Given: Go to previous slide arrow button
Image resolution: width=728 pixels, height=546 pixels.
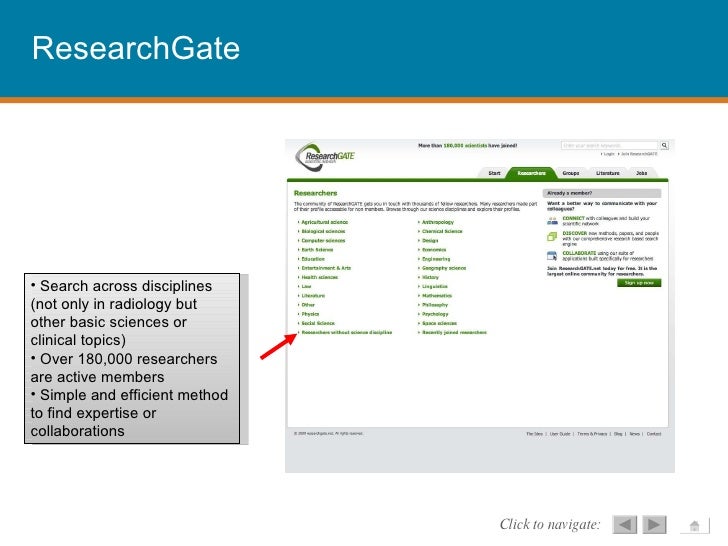Looking at the screenshot, I should coord(624,525).
